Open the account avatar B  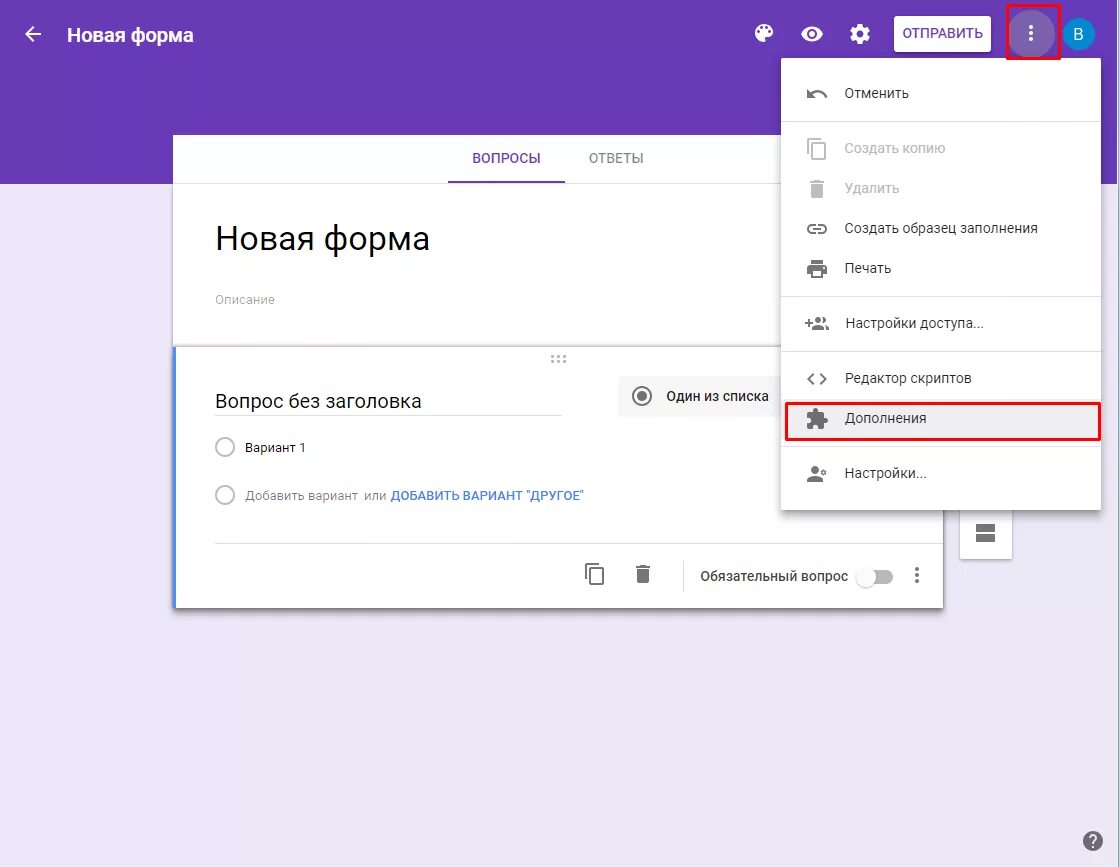coord(1078,34)
